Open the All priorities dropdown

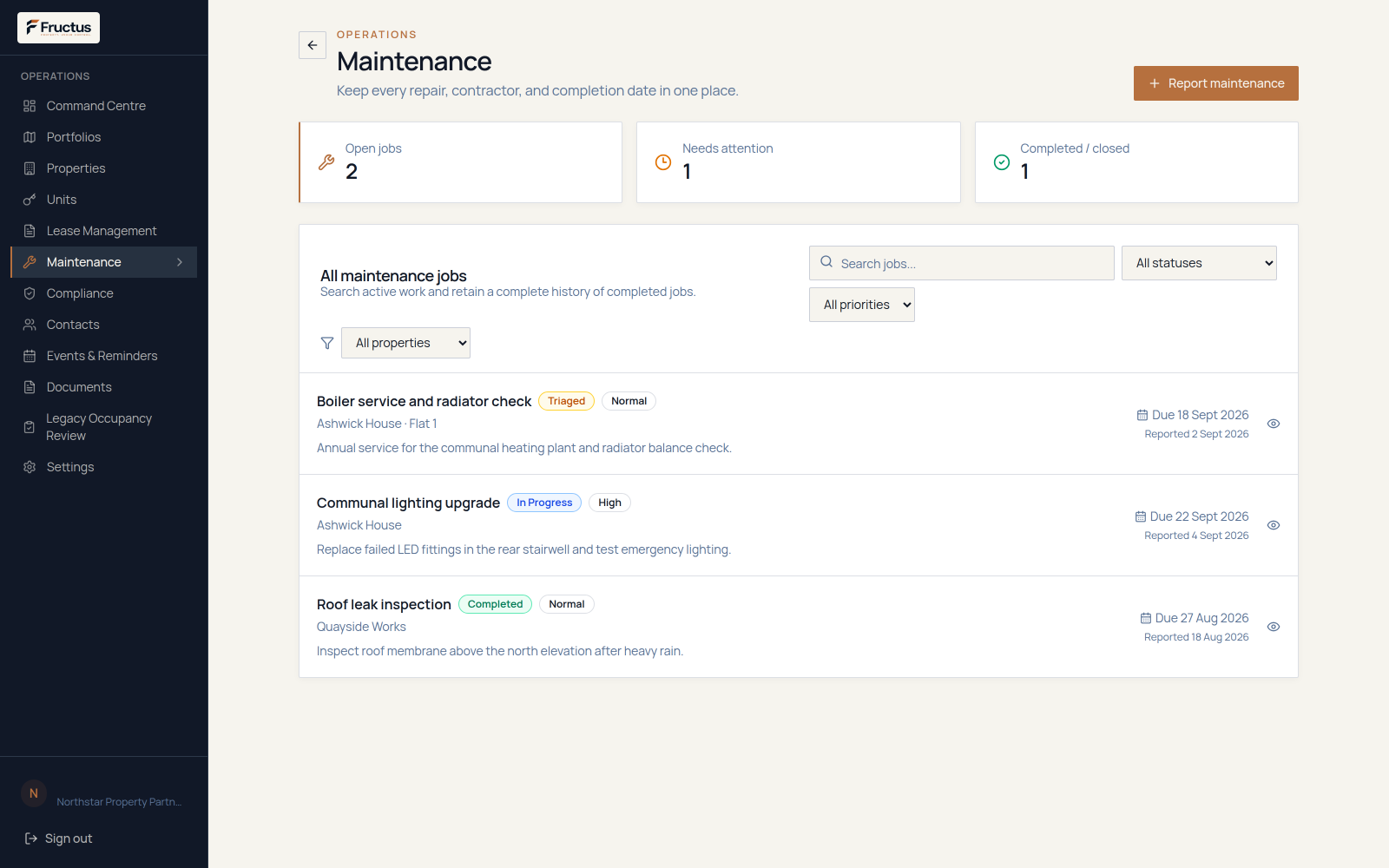click(x=862, y=305)
